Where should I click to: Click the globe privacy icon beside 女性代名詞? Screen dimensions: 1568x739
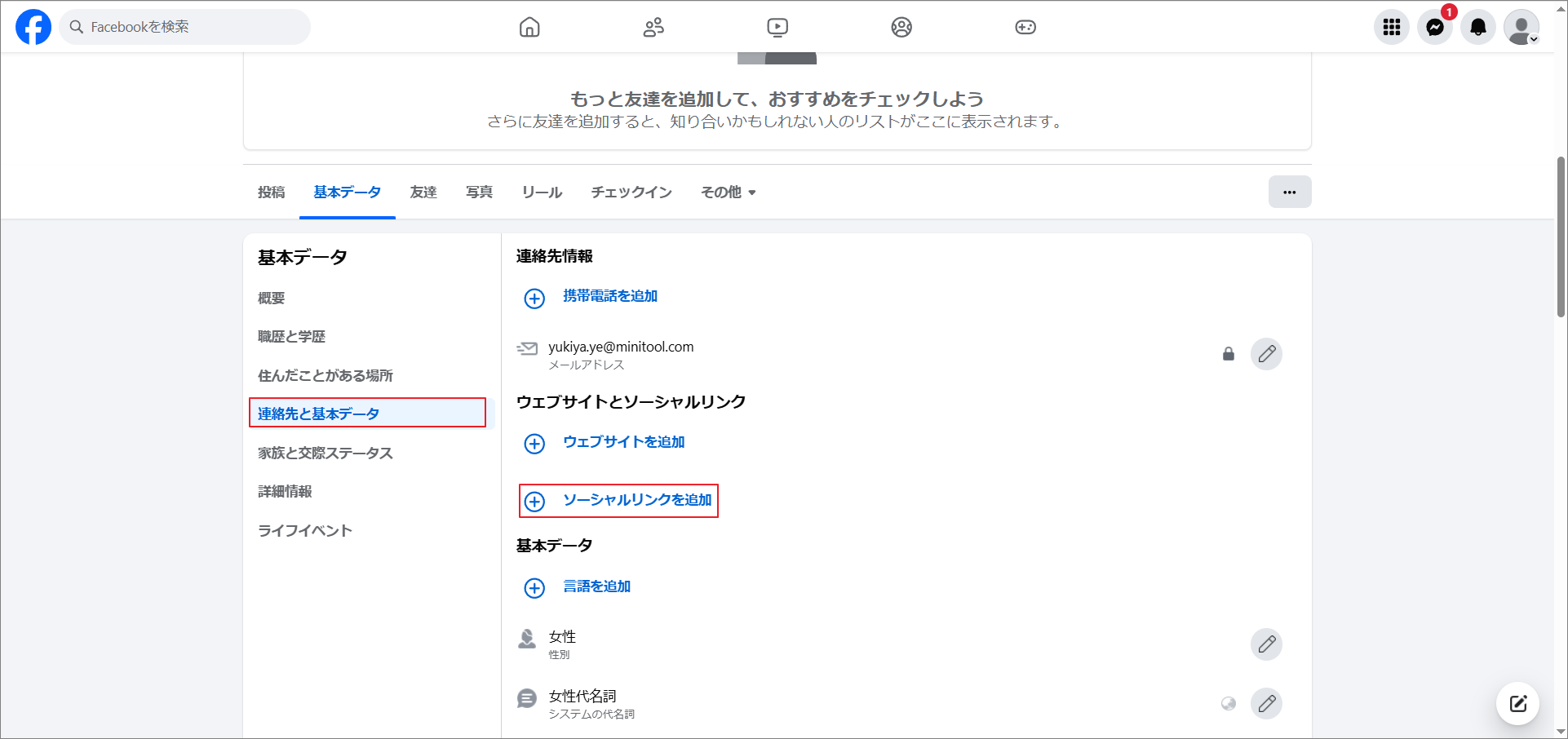coord(1229,703)
